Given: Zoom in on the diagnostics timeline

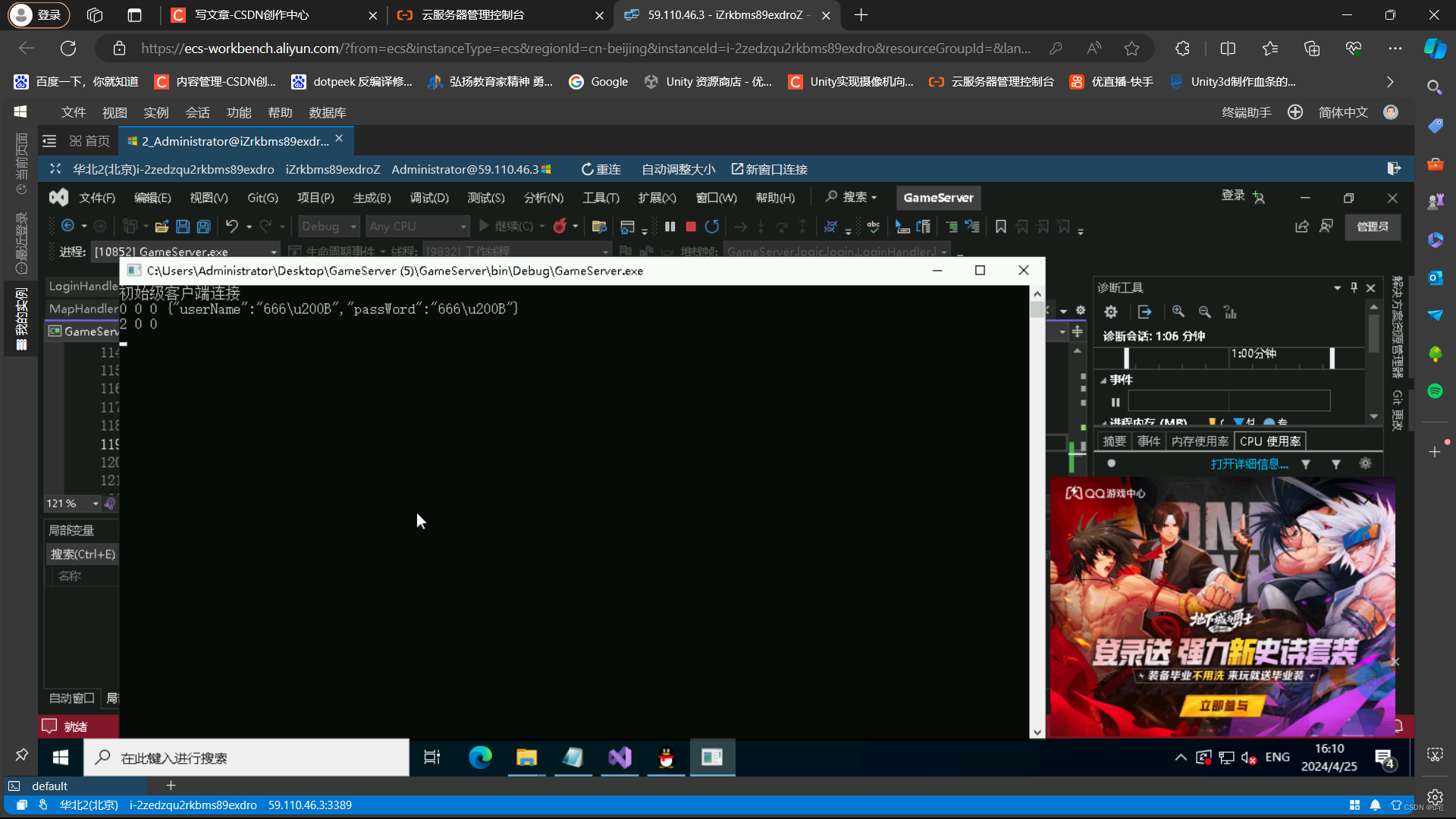Looking at the screenshot, I should [1178, 312].
